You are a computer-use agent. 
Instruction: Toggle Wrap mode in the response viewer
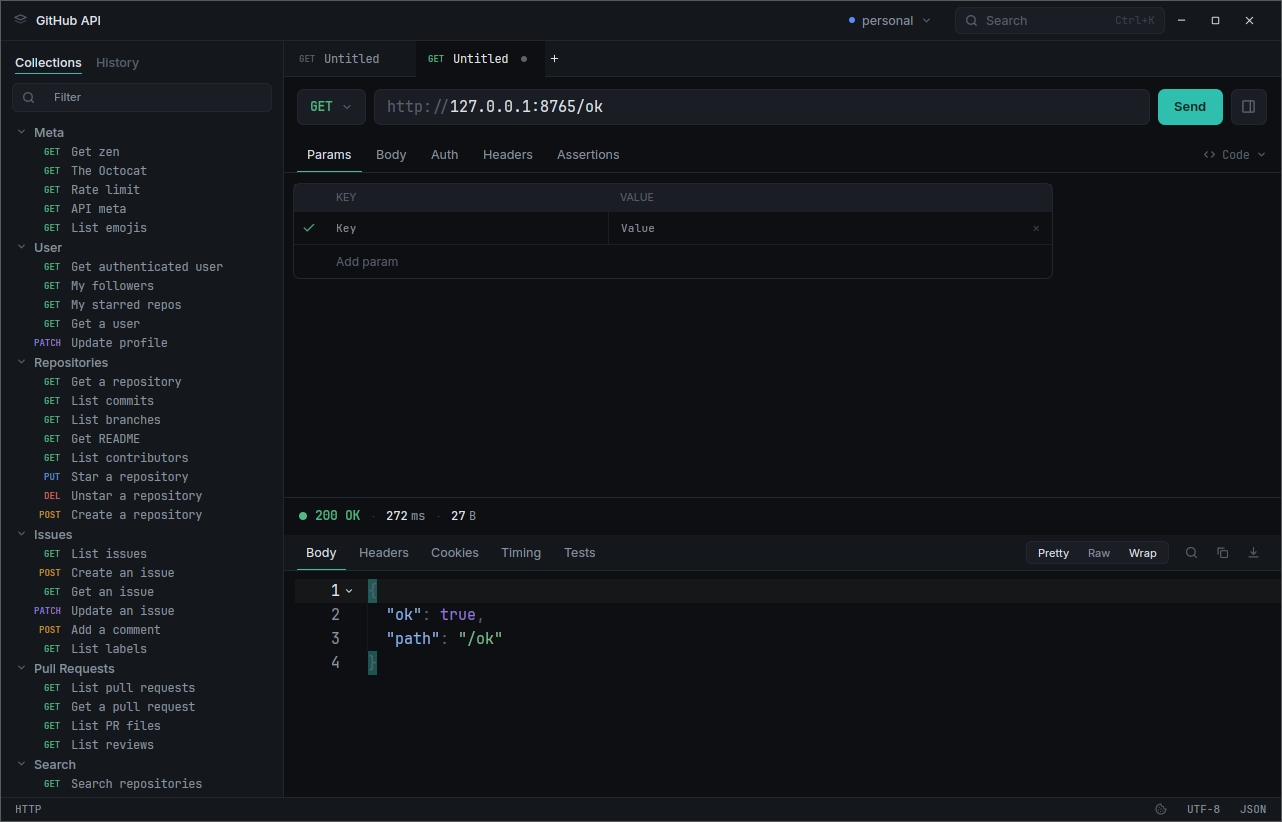1143,553
